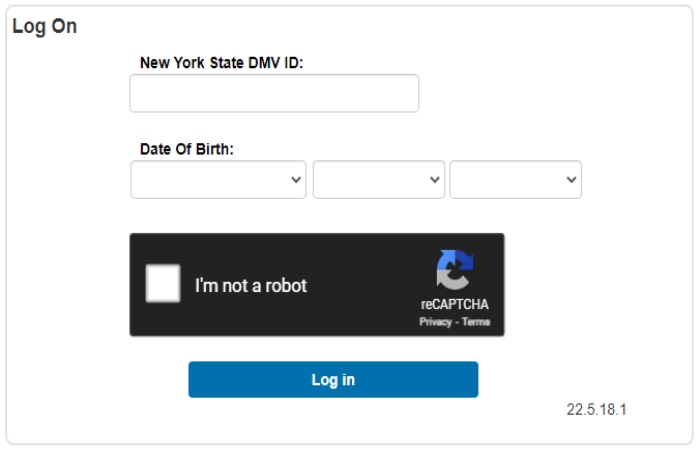Click the hyphen between Privacy and Terms
Screen dimensions: 700x450
[x=457, y=322]
